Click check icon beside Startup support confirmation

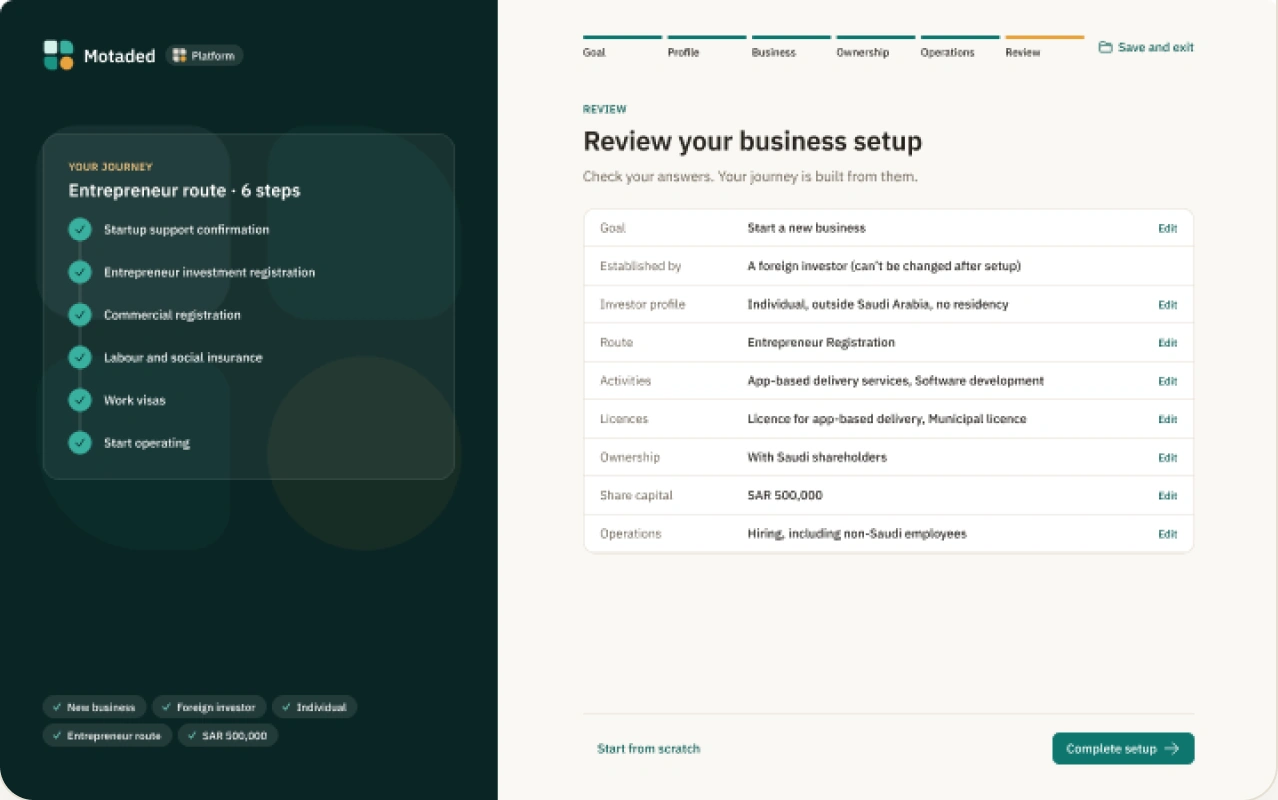[x=80, y=230]
